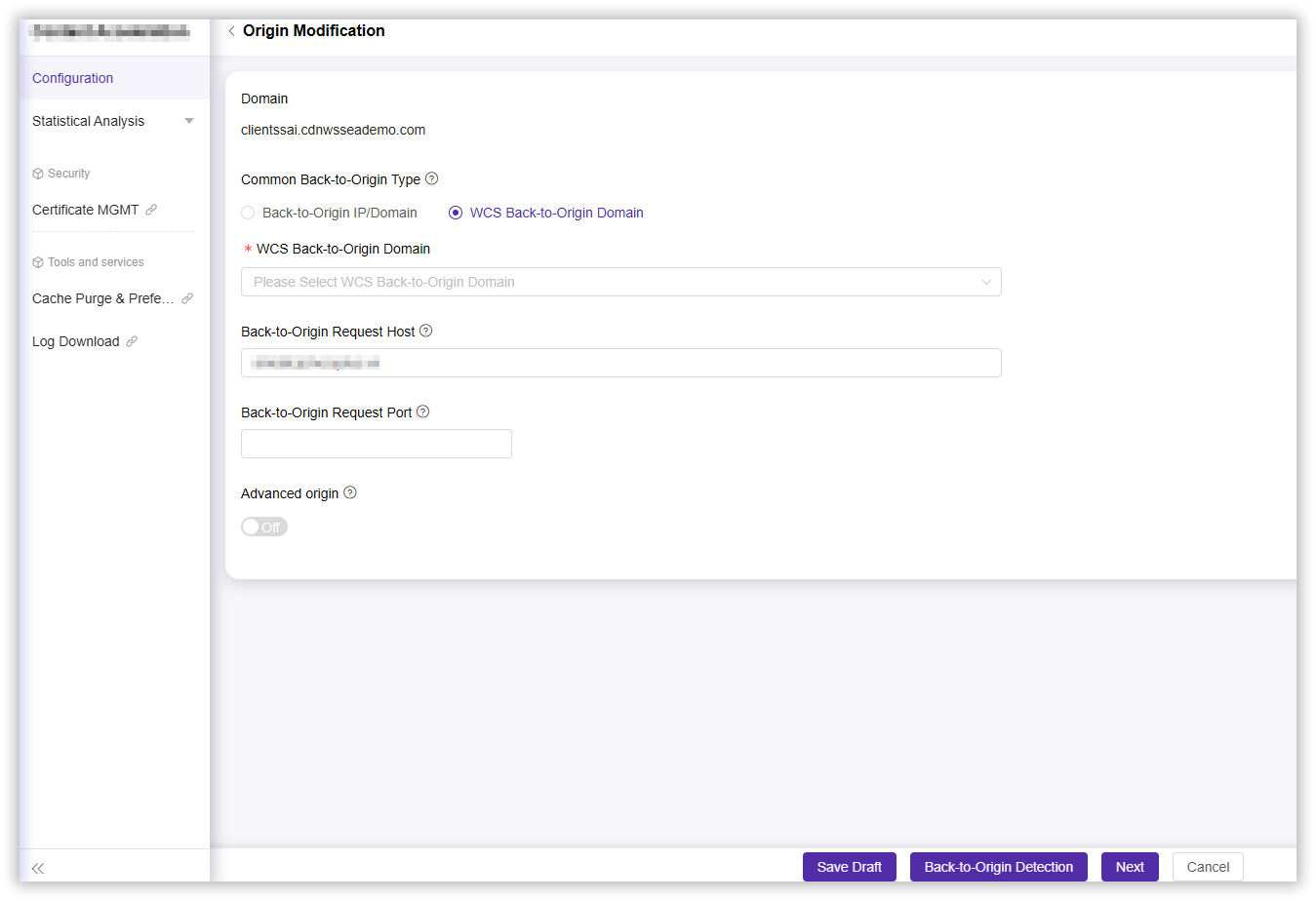This screenshot has width=1316, height=901.
Task: Collapse the sidebar with double-chevron icon
Action: 38,868
